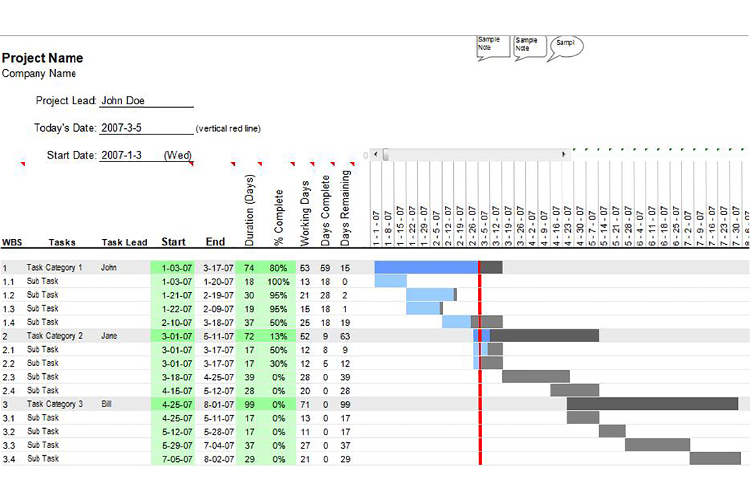
Task: Click the End column header
Action: point(215,242)
